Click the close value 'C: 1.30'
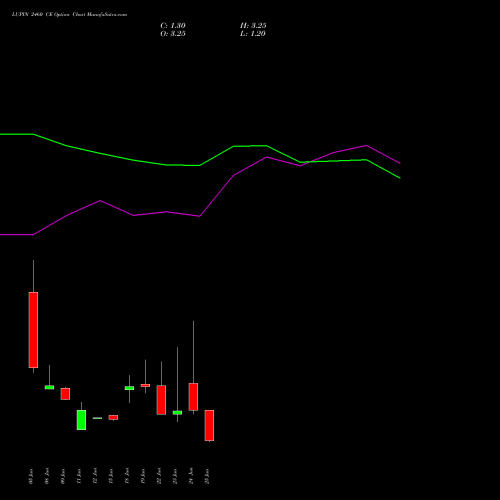Viewport: 500px width, 500px height. tap(173, 26)
